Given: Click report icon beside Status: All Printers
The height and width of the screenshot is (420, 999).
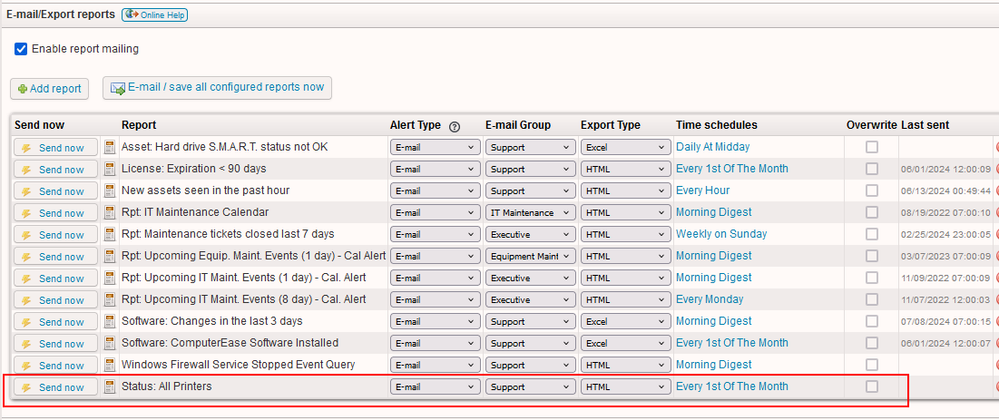Looking at the screenshot, I should pyautogui.click(x=111, y=387).
